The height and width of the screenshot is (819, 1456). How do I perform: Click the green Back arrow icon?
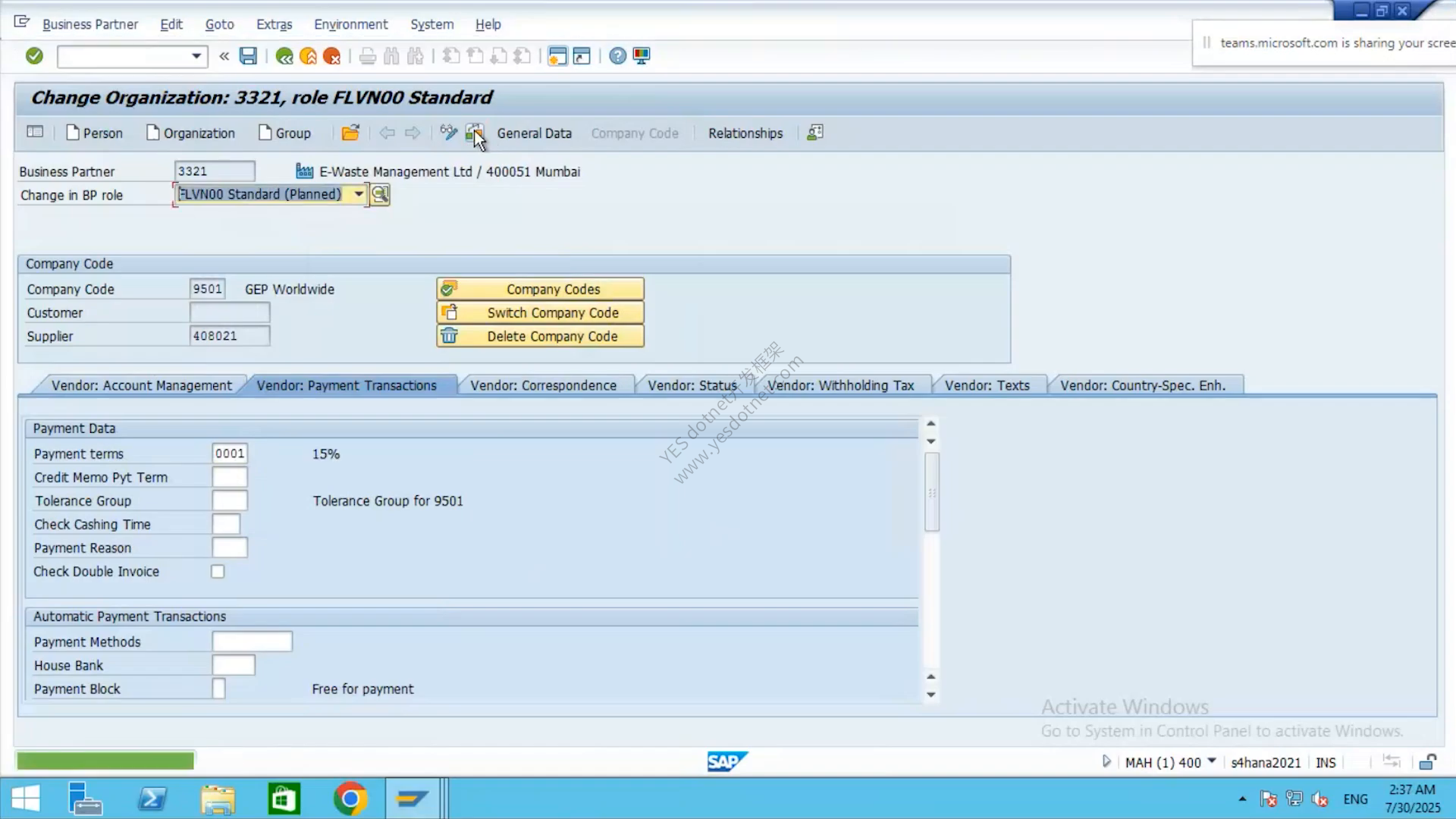pos(284,56)
